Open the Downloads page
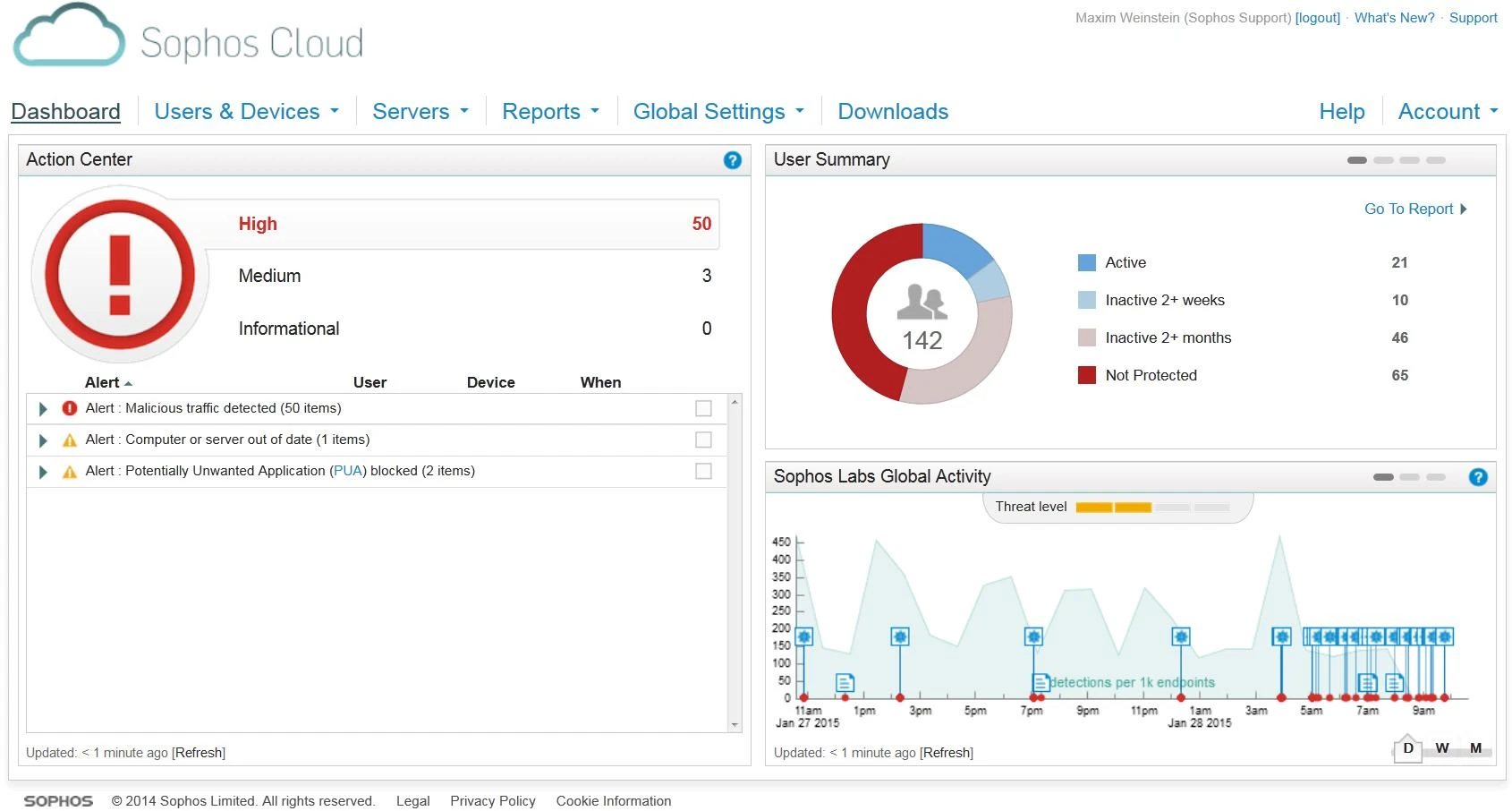1512x811 pixels. tap(893, 112)
